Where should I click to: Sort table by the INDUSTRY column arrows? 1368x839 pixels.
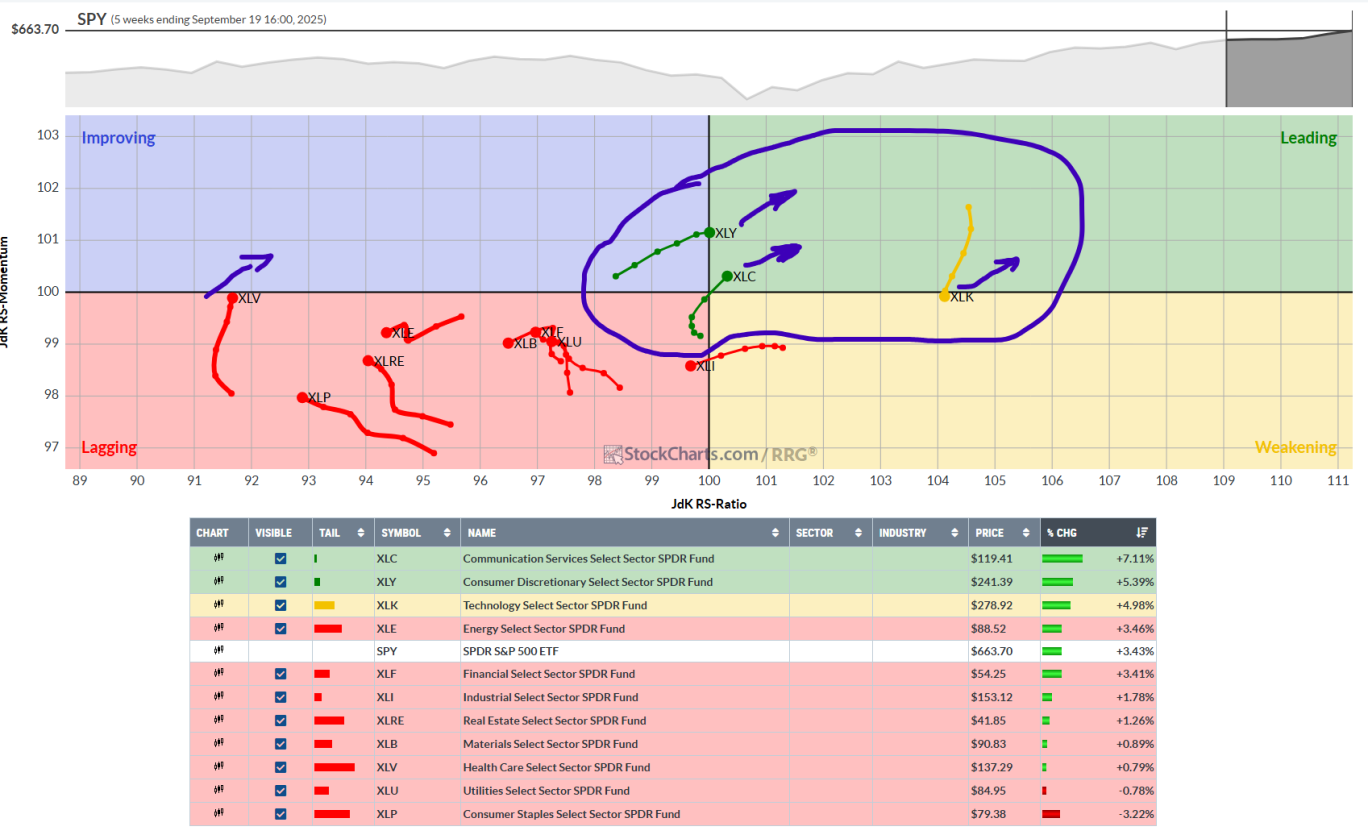(x=956, y=533)
